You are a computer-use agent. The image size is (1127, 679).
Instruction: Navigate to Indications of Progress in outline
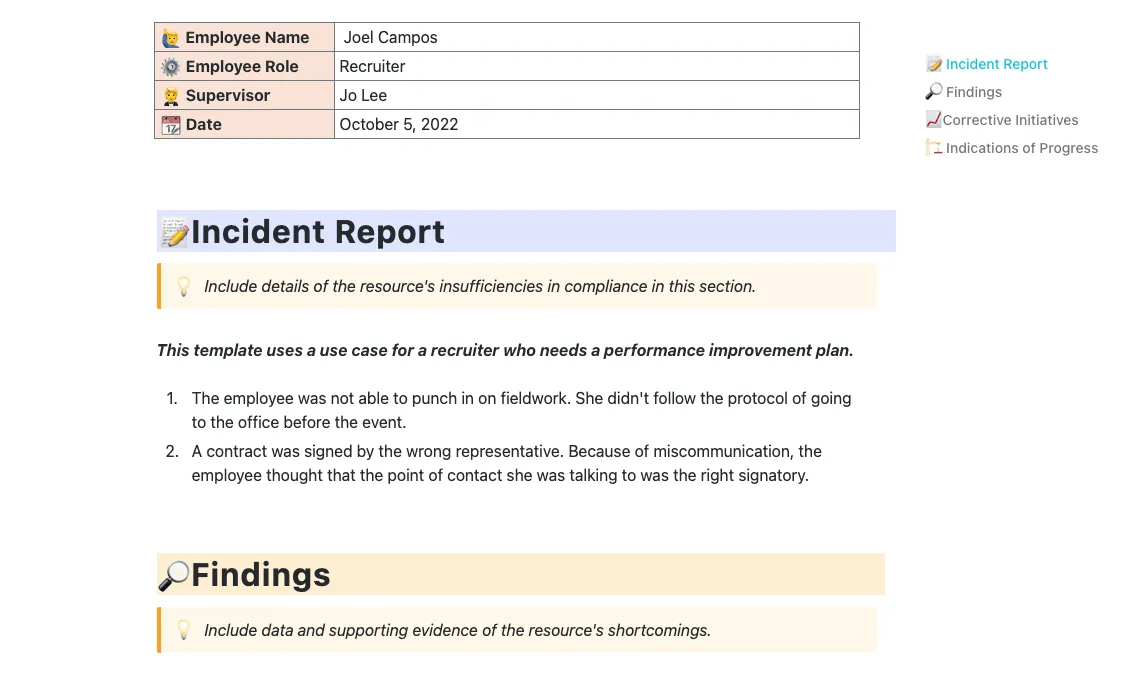1021,148
